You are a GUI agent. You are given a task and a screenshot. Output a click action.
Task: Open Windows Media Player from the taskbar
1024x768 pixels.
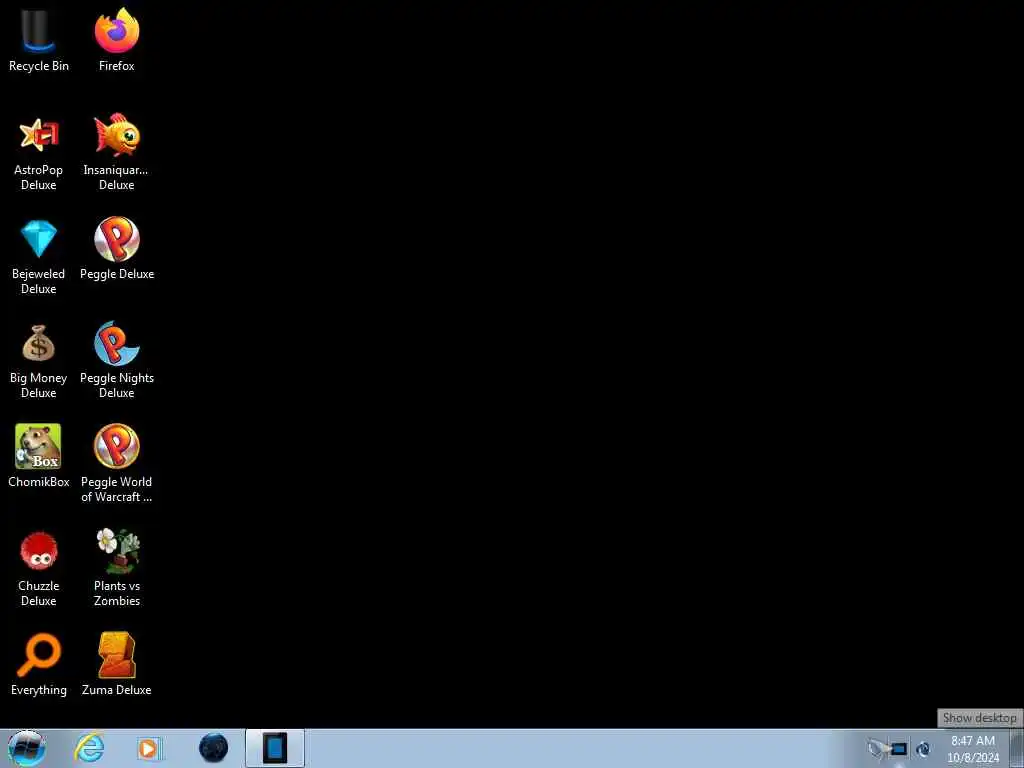(x=149, y=748)
